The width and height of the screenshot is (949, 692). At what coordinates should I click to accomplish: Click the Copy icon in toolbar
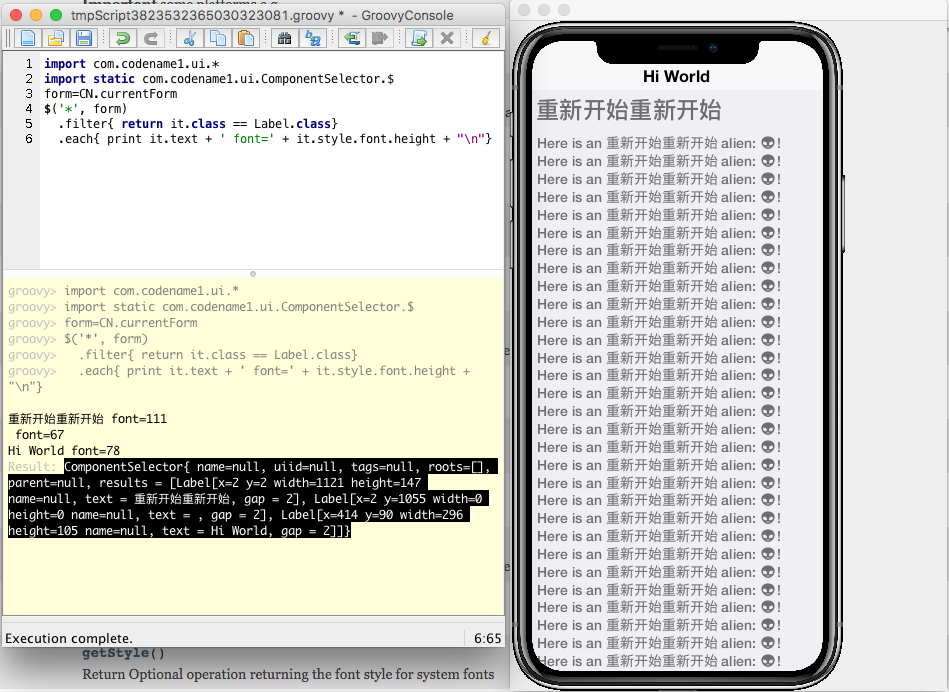tap(217, 39)
